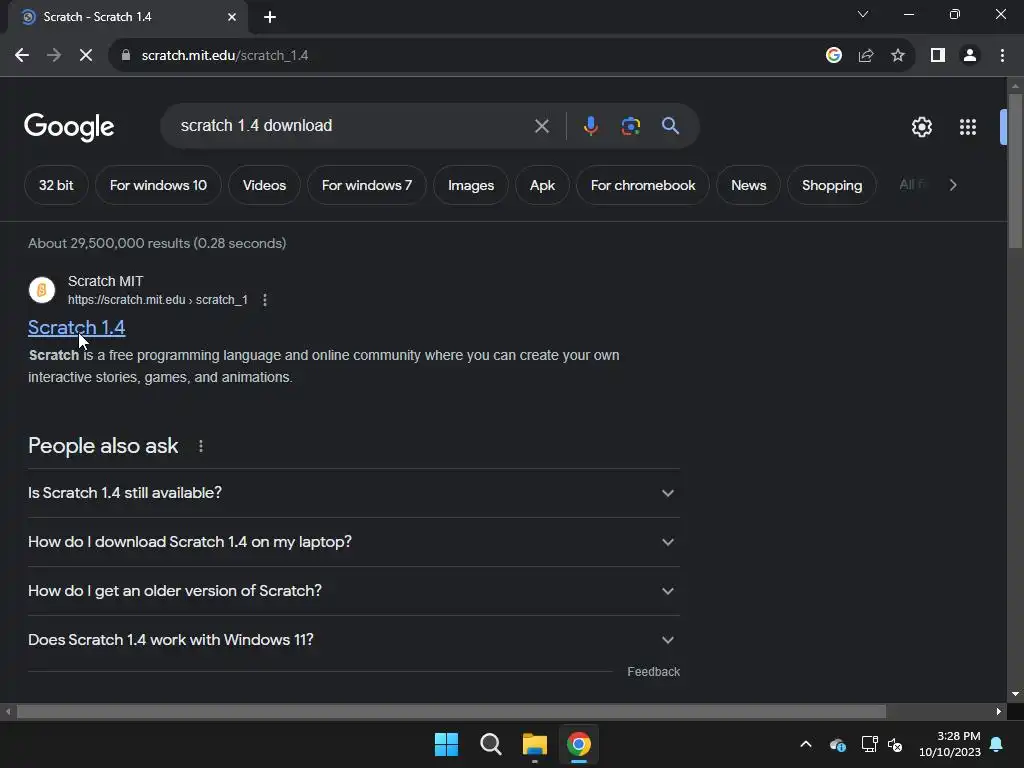The width and height of the screenshot is (1024, 768).
Task: Click the Chrome taskbar icon
Action: pos(579,744)
